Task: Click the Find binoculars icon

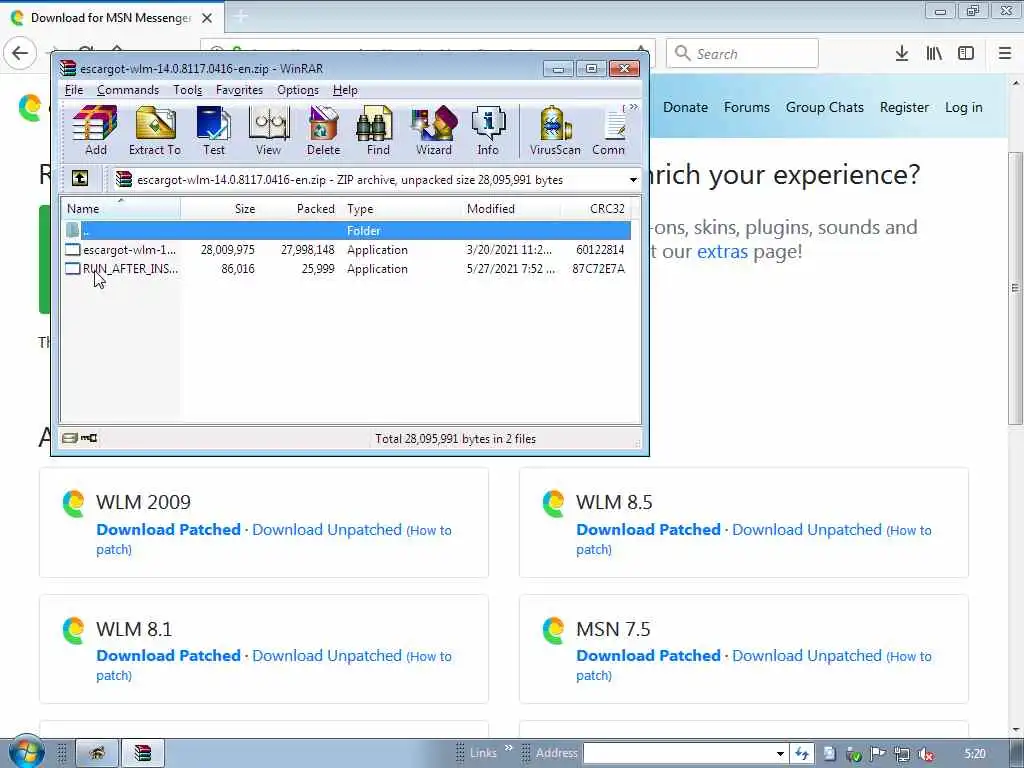Action: tap(378, 131)
